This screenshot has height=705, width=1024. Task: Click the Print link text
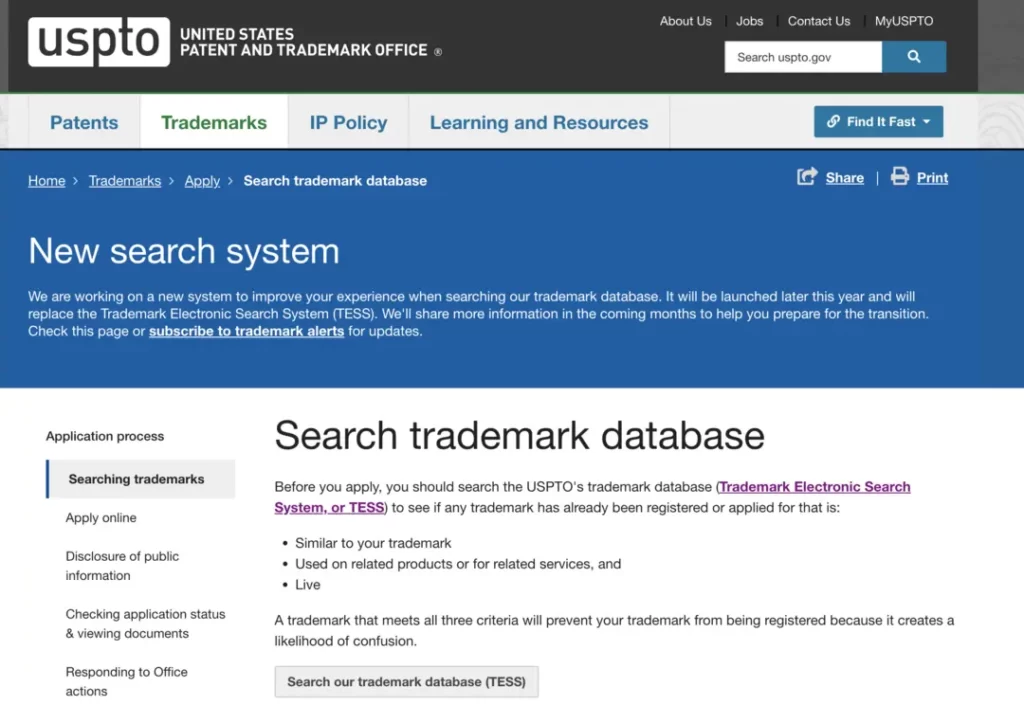[x=933, y=178]
